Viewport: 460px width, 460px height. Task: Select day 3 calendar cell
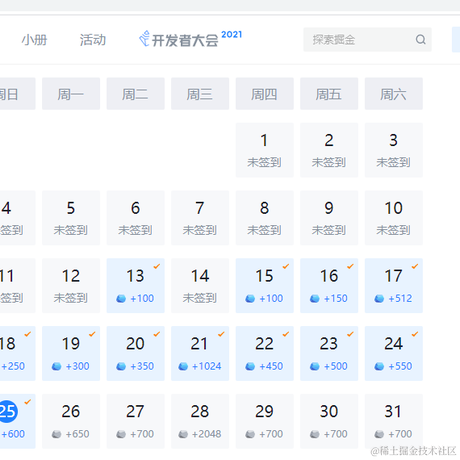click(x=394, y=150)
